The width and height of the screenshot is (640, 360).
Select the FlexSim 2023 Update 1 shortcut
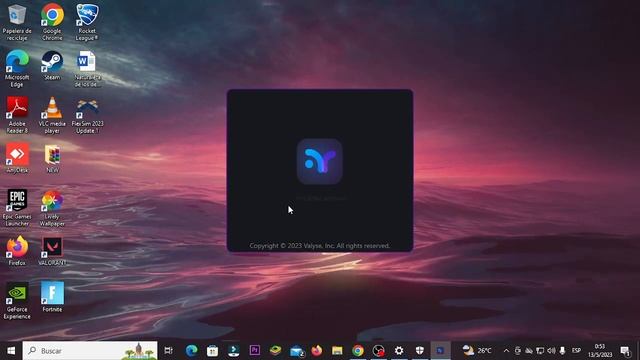click(x=87, y=115)
